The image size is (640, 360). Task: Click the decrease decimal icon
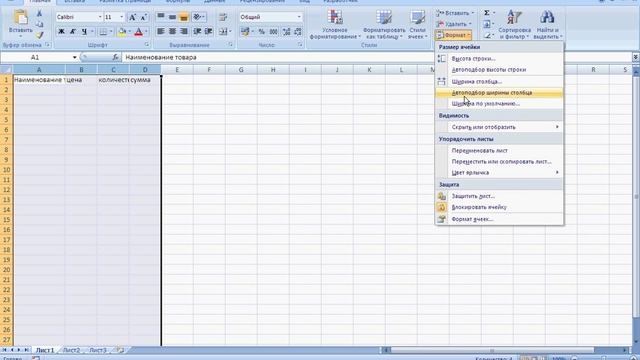pos(298,31)
